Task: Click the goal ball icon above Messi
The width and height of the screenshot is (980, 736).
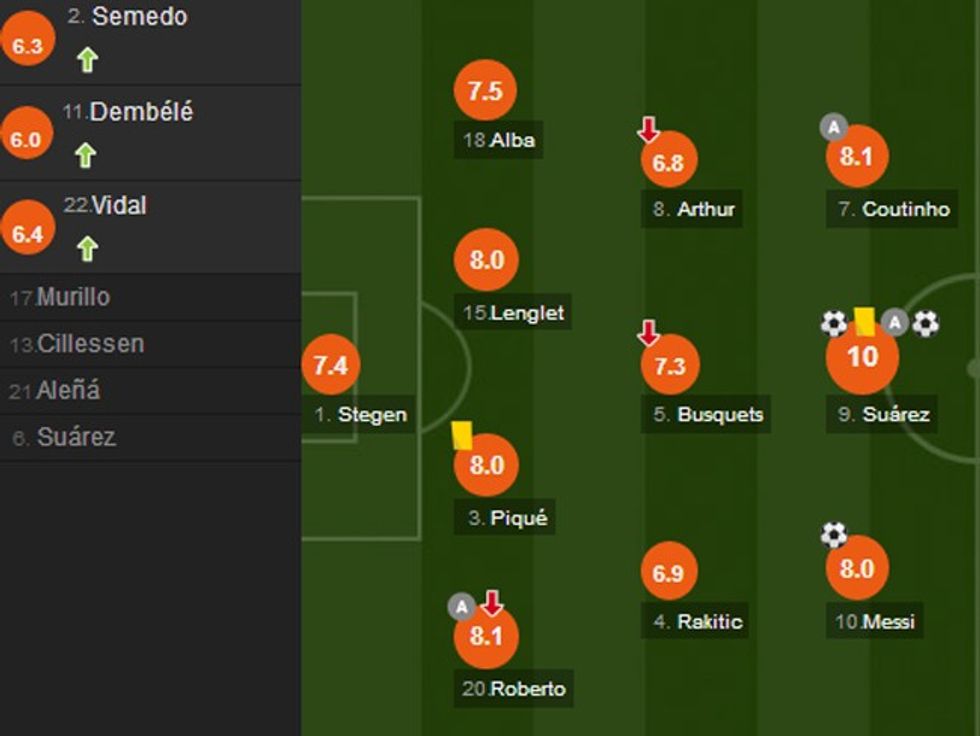Action: click(x=834, y=535)
